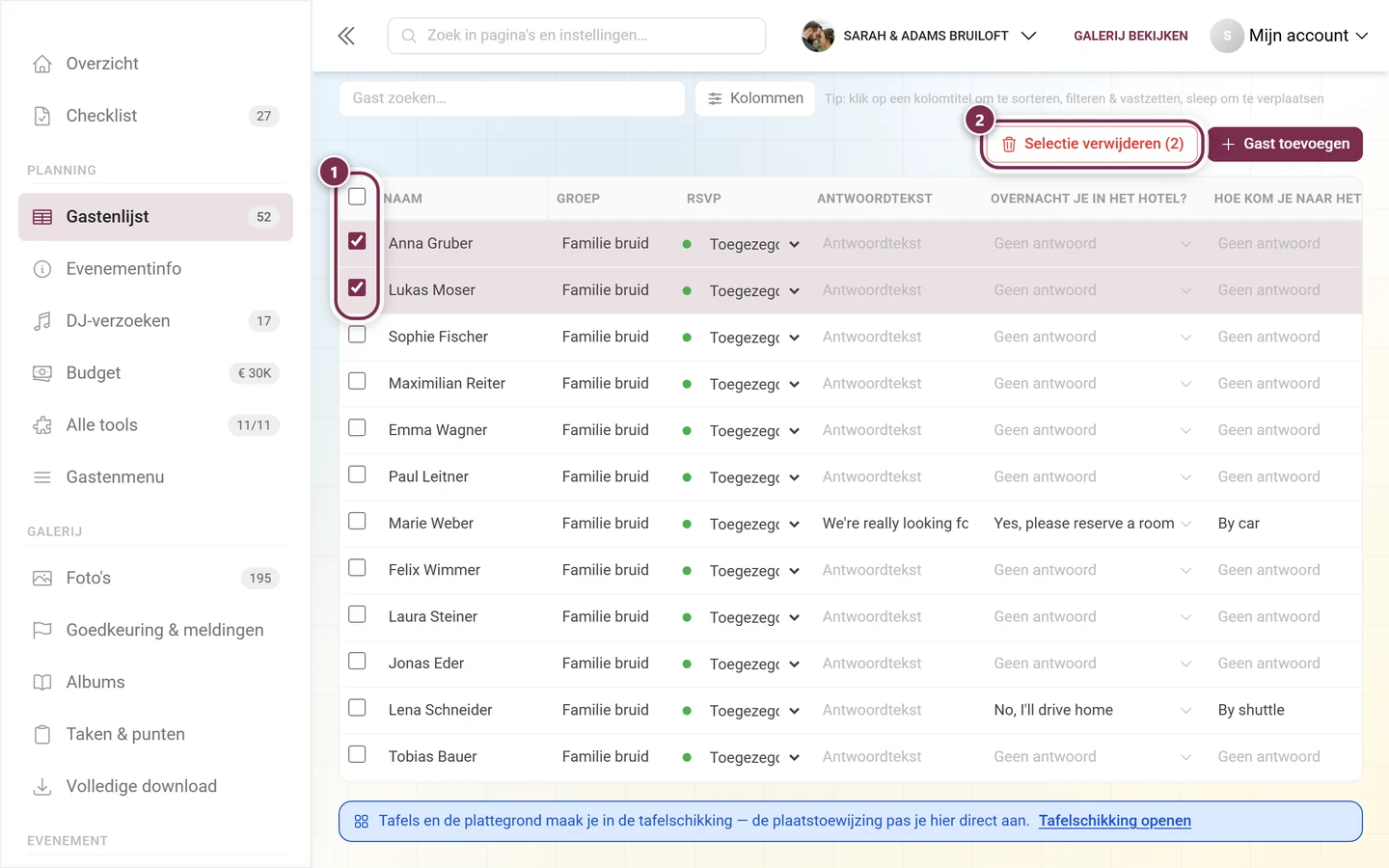1389x868 pixels.
Task: Follow the Tafelschikking openen link
Action: click(1115, 821)
